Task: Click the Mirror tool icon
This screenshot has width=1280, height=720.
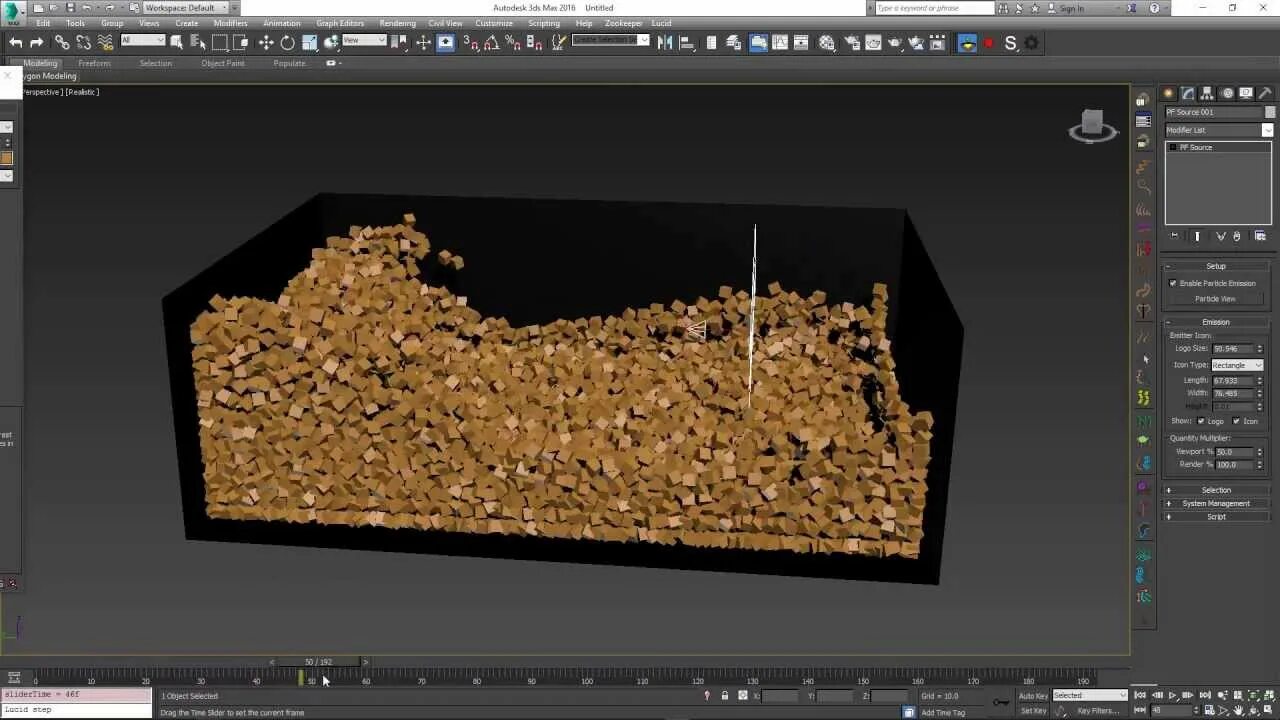Action: pyautogui.click(x=665, y=42)
